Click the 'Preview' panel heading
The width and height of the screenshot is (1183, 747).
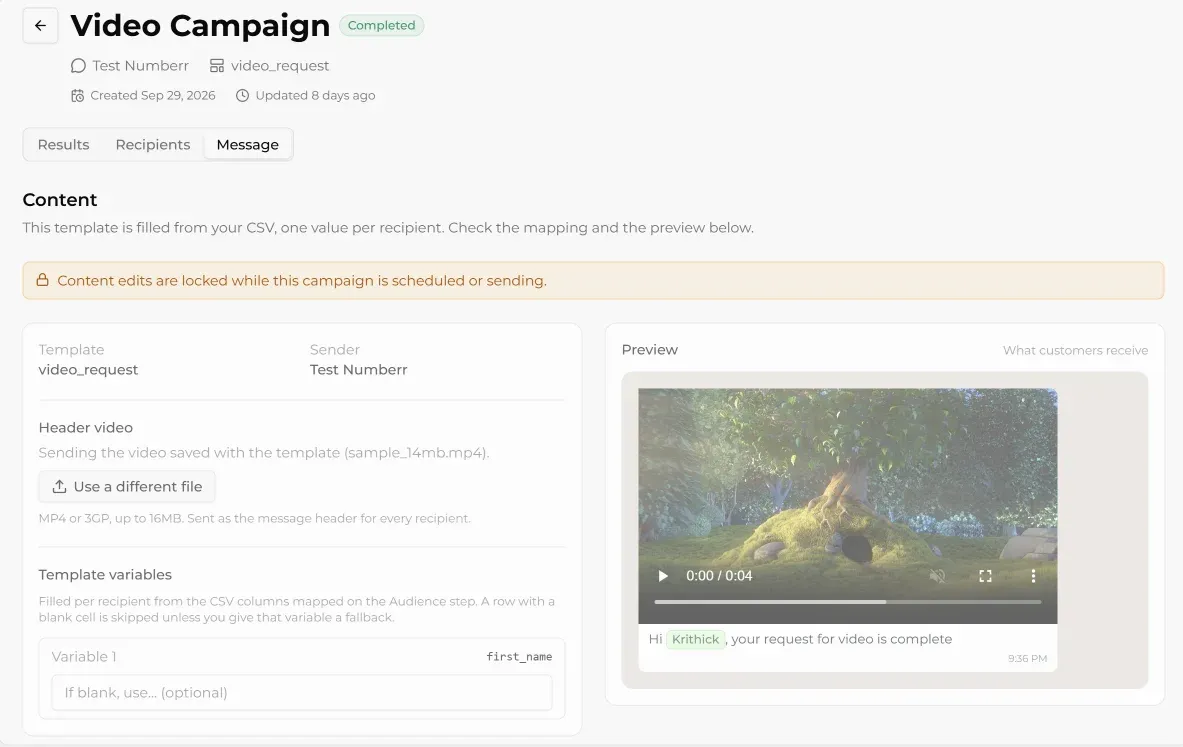[x=650, y=350]
